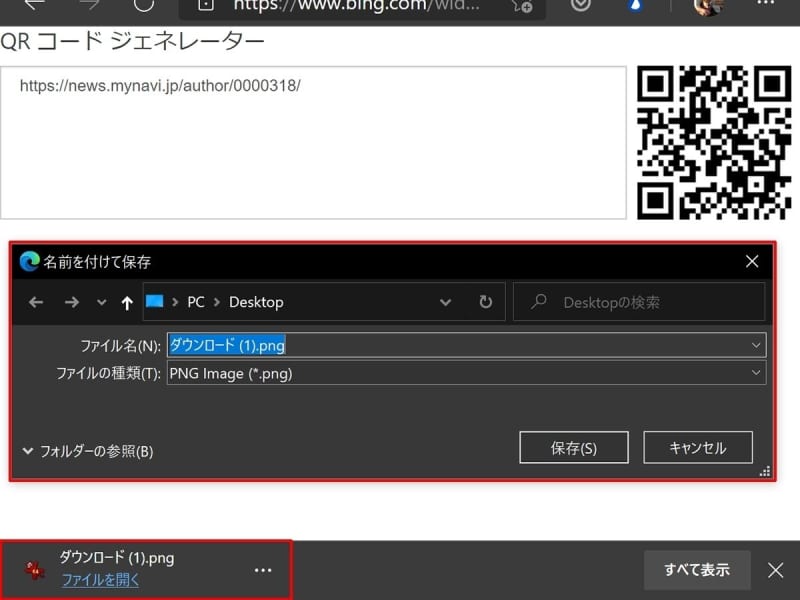Click the ダウンロード (1).png download name
The height and width of the screenshot is (600, 800).
(x=117, y=557)
